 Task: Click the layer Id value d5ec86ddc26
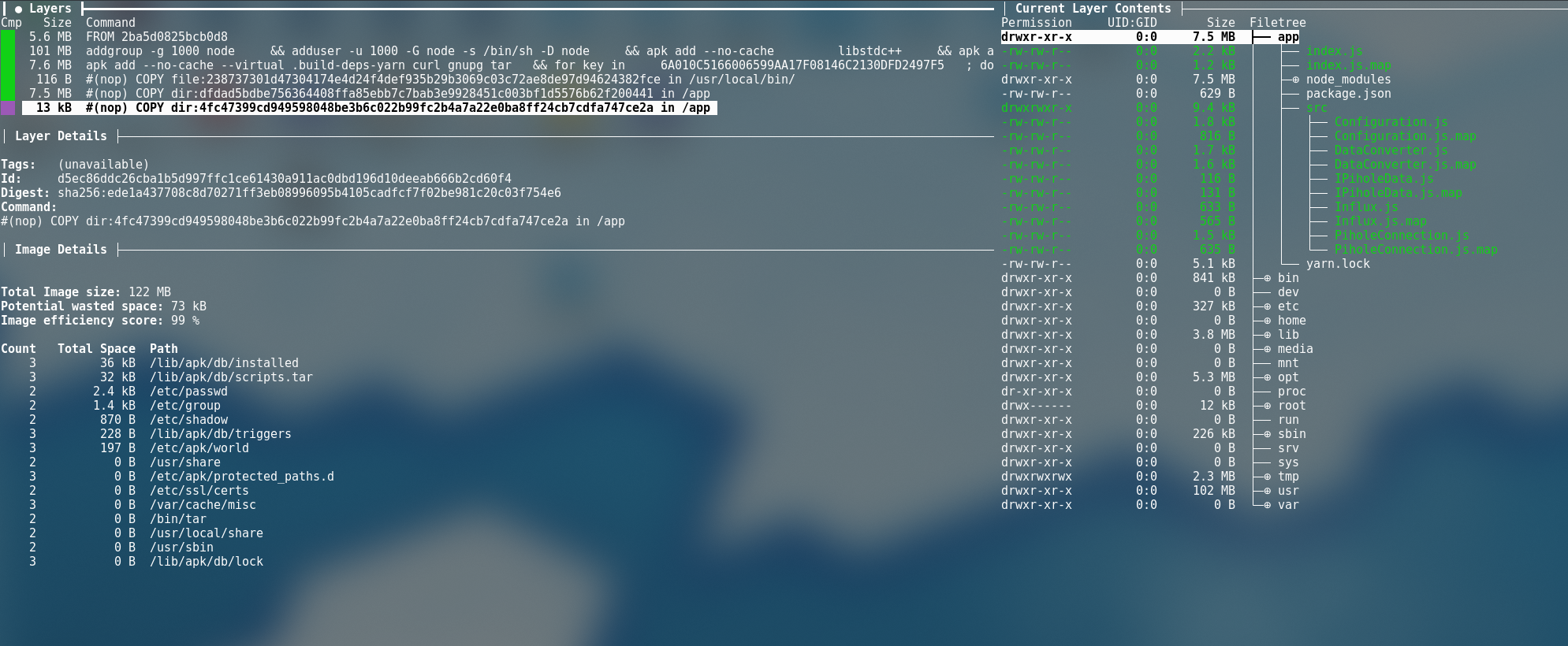point(285,179)
